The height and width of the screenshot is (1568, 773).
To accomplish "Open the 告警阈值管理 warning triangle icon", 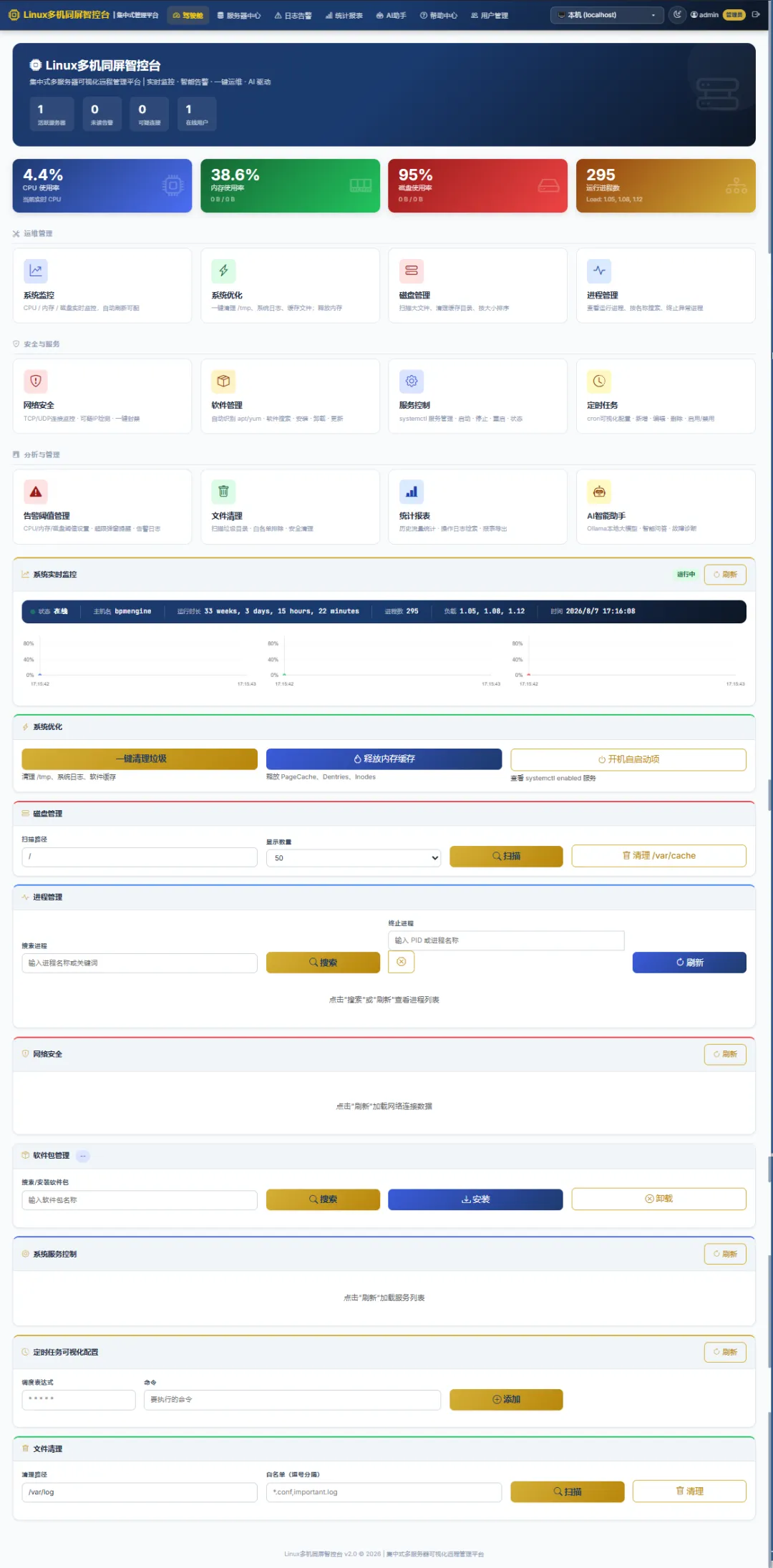I will (x=36, y=492).
